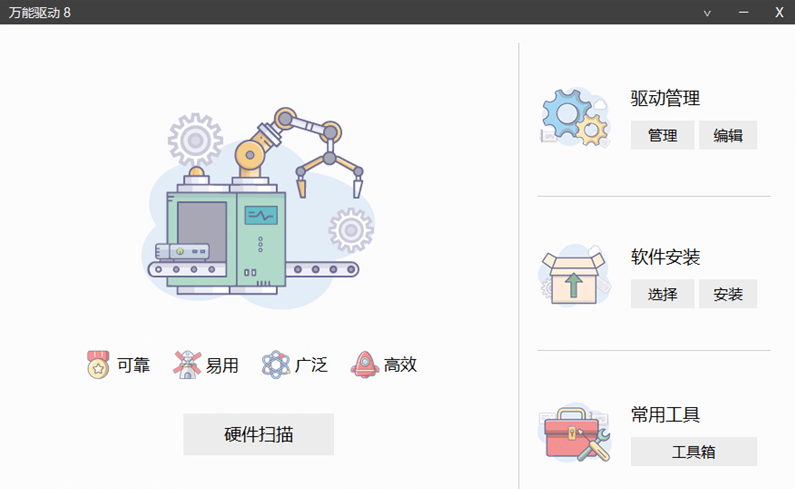Open the 管理 driver management button
The width and height of the screenshot is (795, 489).
662,135
